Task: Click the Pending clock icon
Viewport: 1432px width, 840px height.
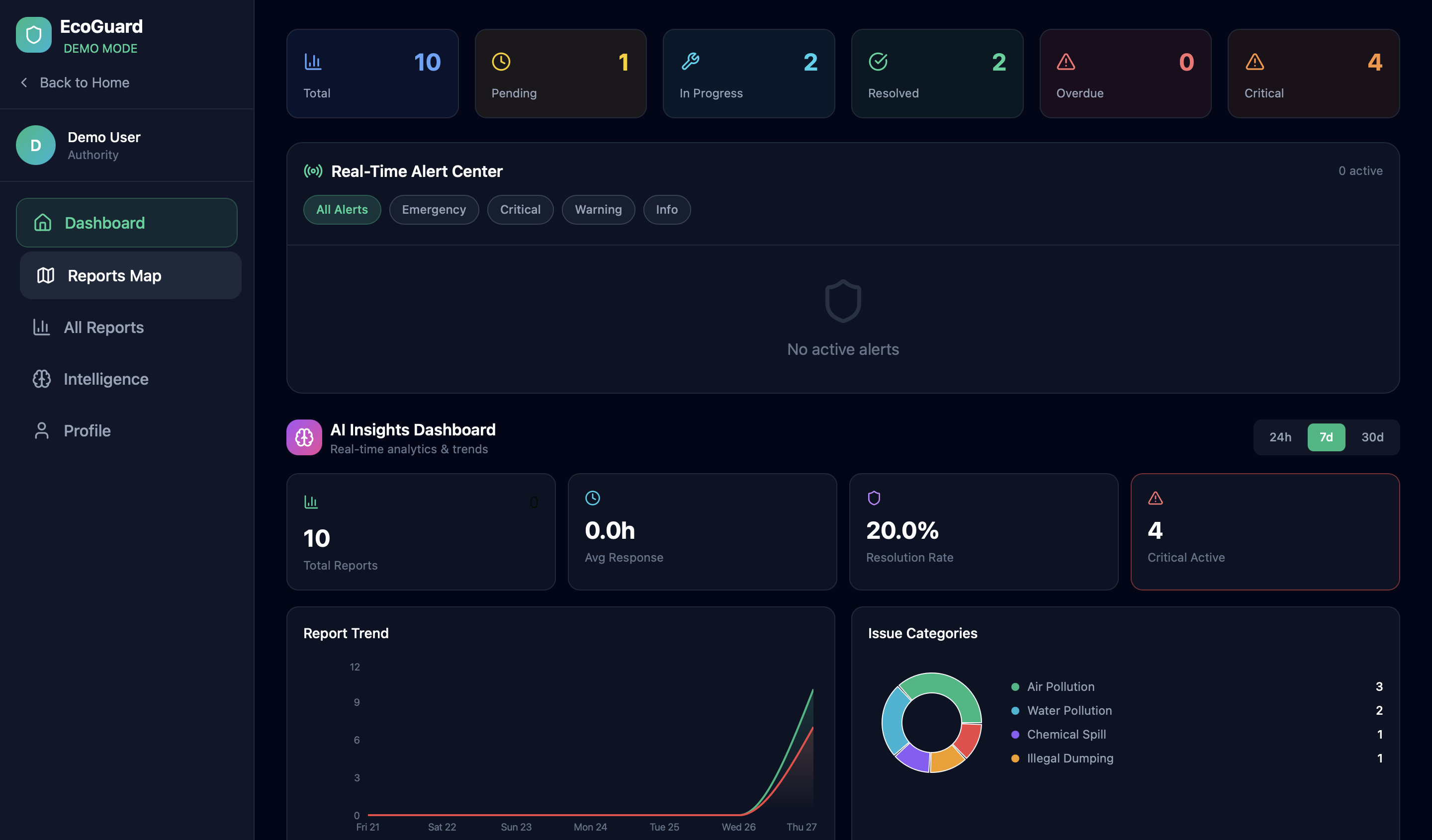Action: point(501,62)
